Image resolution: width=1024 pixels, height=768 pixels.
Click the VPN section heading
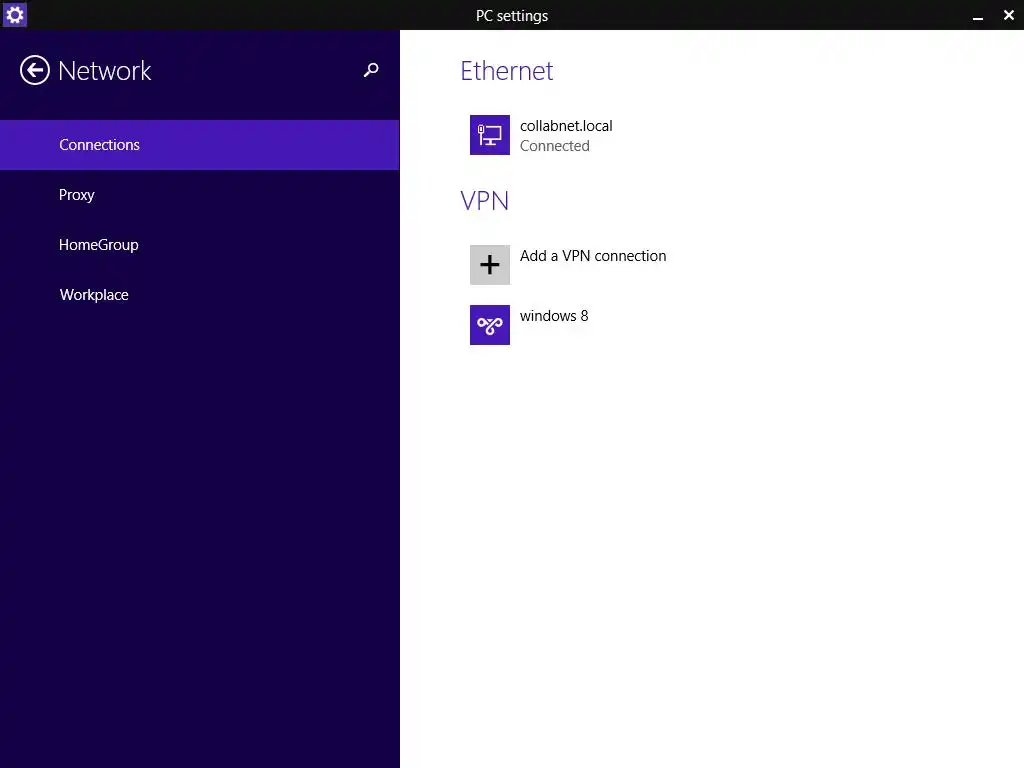click(485, 201)
